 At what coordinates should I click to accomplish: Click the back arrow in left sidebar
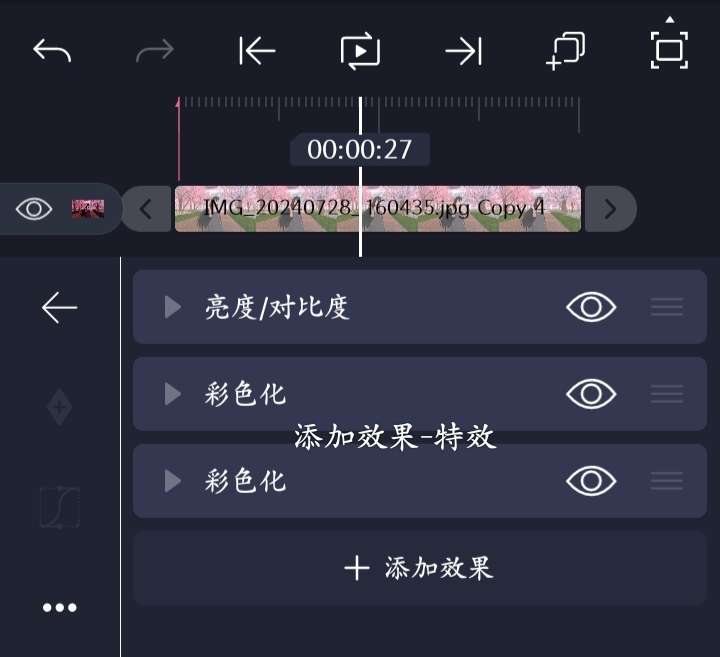pyautogui.click(x=59, y=307)
